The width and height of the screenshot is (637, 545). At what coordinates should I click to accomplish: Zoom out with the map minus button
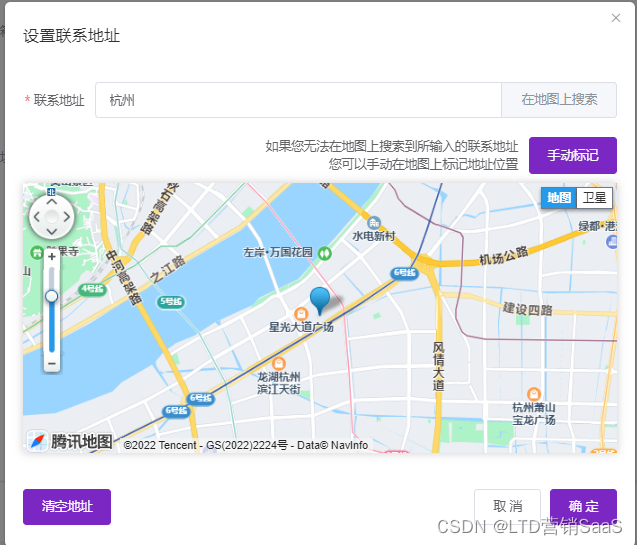click(x=52, y=363)
